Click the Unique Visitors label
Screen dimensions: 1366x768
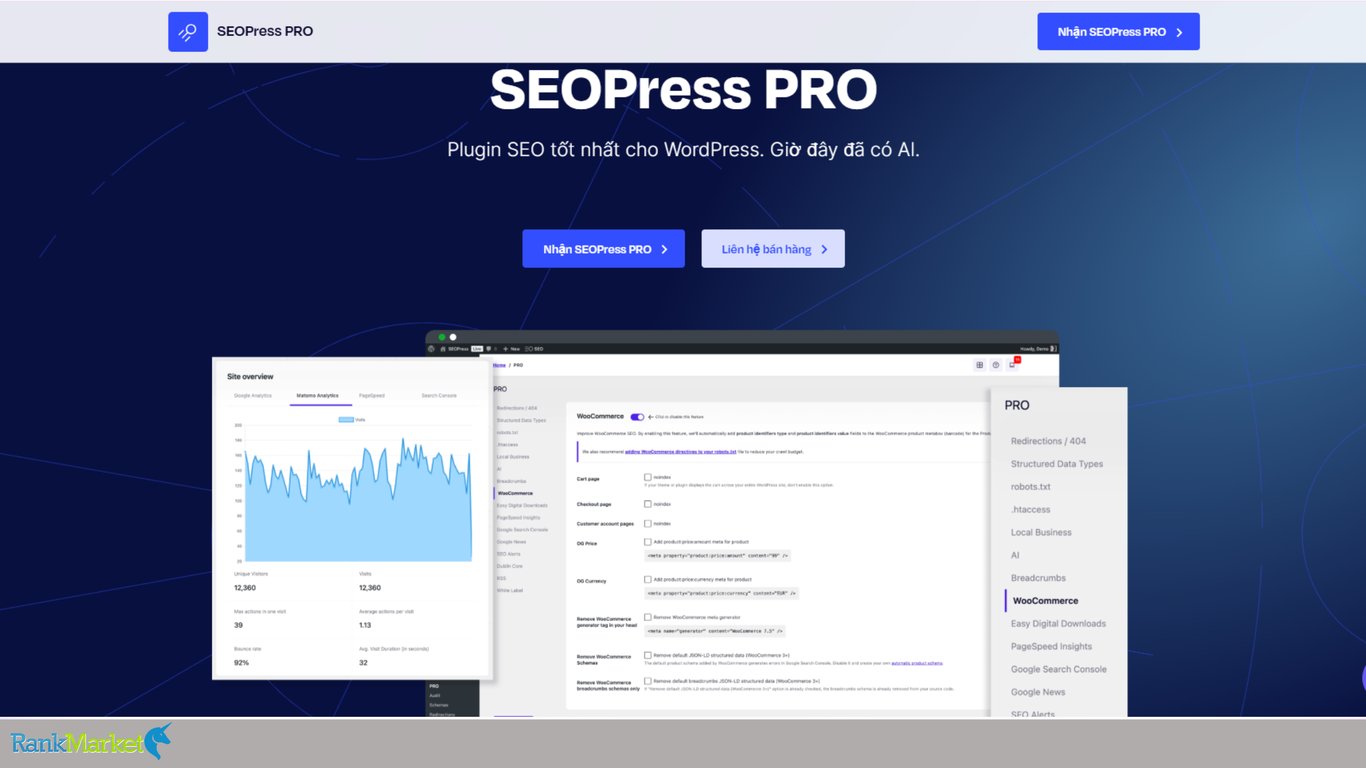251,574
